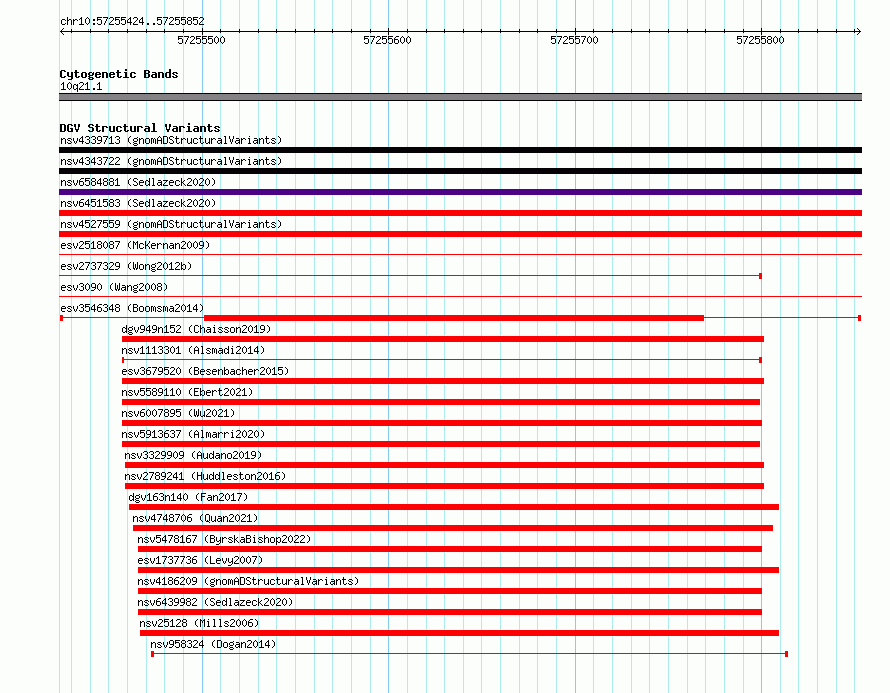Select nsv5913637 Almarri2020 label
This screenshot has height=693, width=890.
click(193, 434)
